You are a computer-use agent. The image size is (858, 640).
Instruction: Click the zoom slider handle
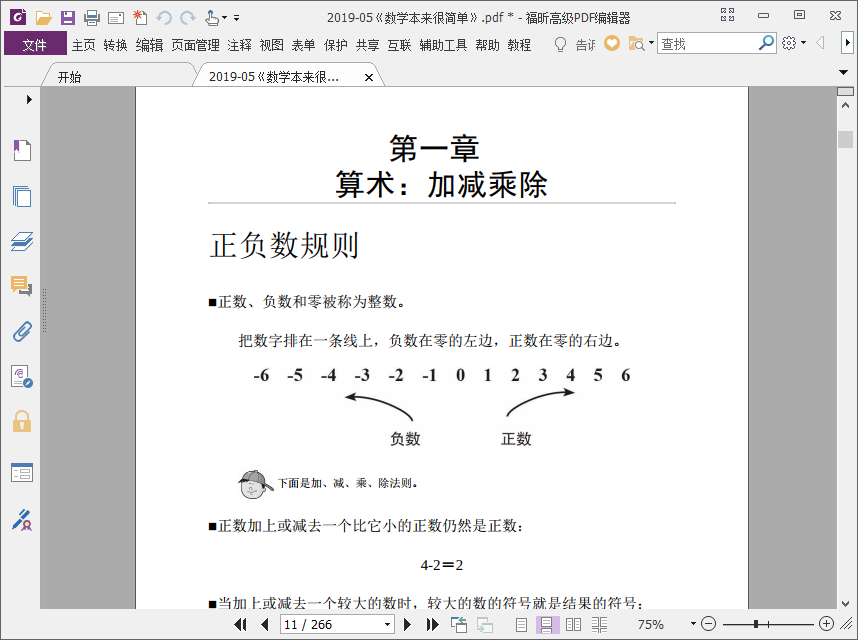tap(756, 624)
